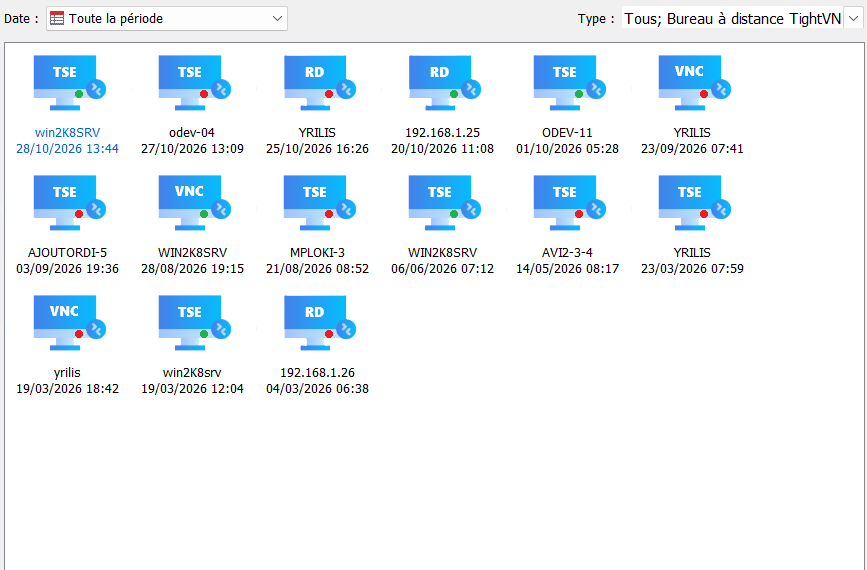Click the date text '19/03/2026 18:42'

[67, 389]
